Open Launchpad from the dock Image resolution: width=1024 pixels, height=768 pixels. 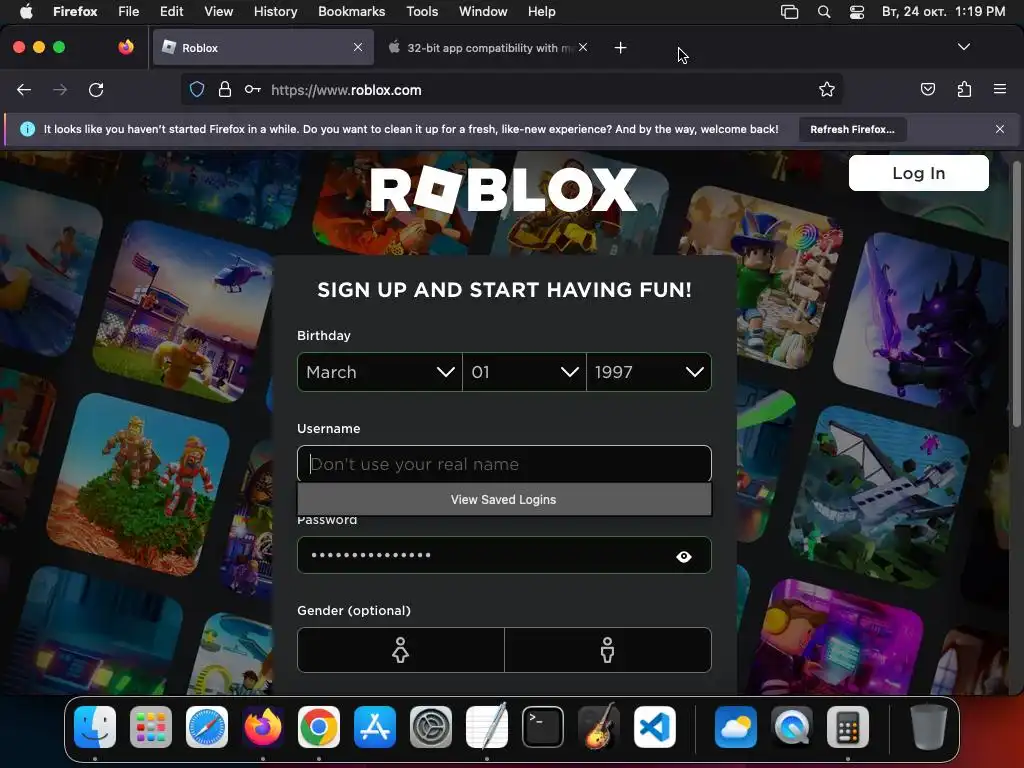pyautogui.click(x=151, y=727)
